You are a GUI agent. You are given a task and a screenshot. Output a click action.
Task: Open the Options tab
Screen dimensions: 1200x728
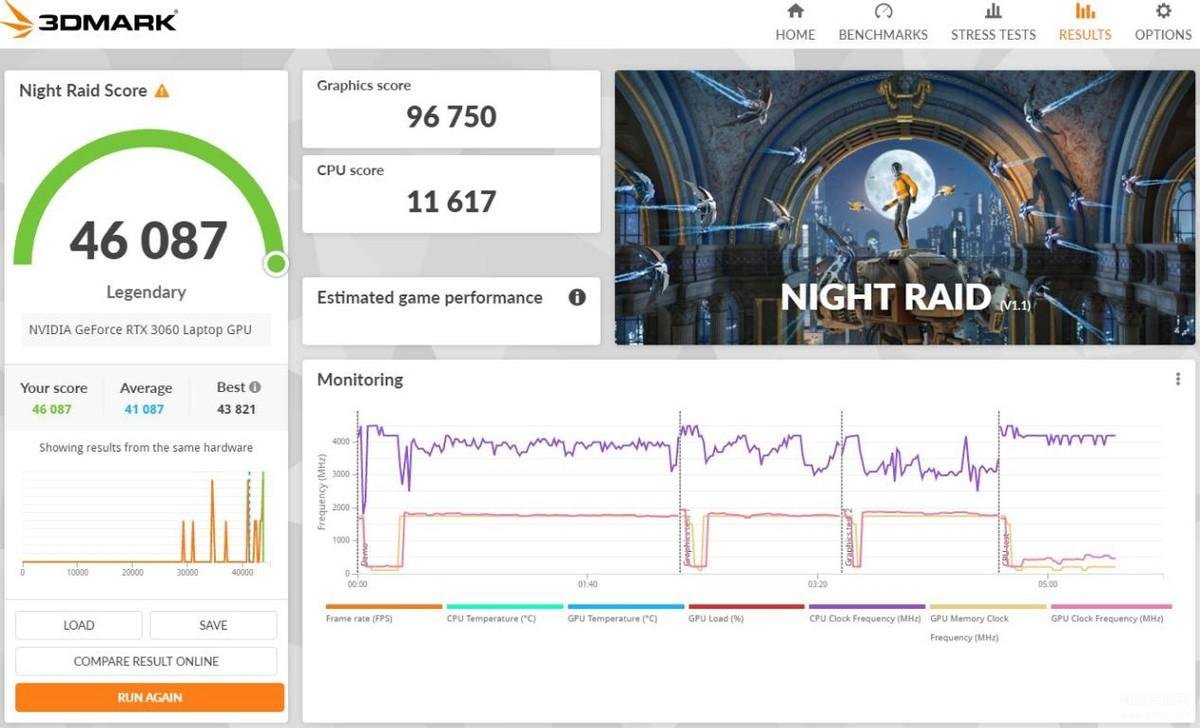pos(1163,22)
